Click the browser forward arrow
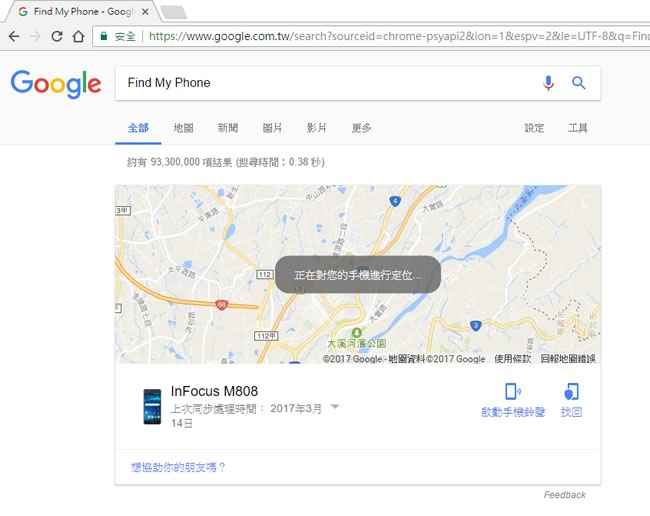The width and height of the screenshot is (650, 516). point(35,36)
